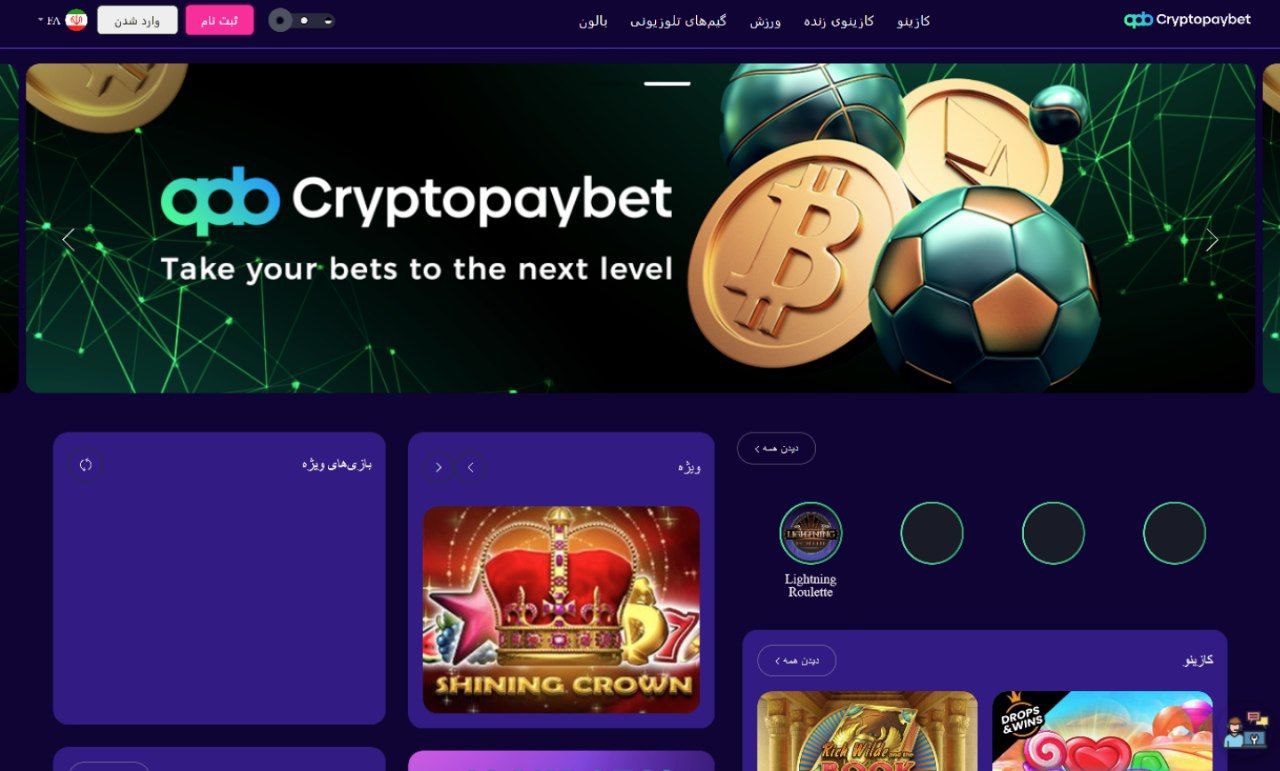Click the pink ثبت نام register button
This screenshot has width=1280, height=771.
click(219, 20)
